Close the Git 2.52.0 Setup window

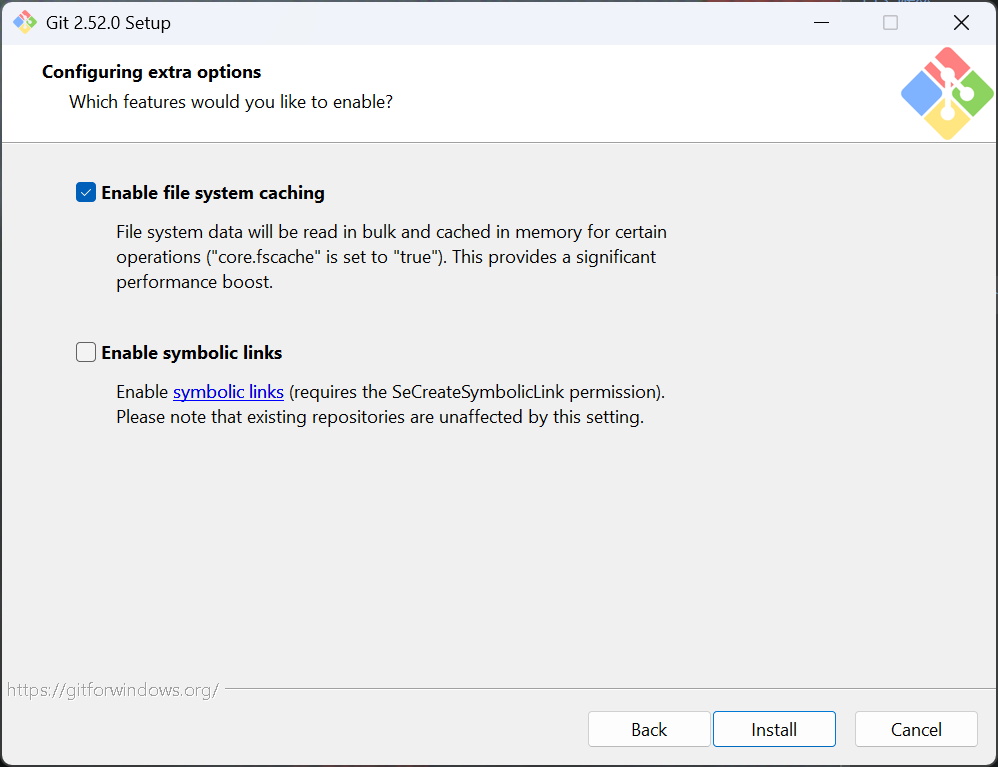pos(961,22)
